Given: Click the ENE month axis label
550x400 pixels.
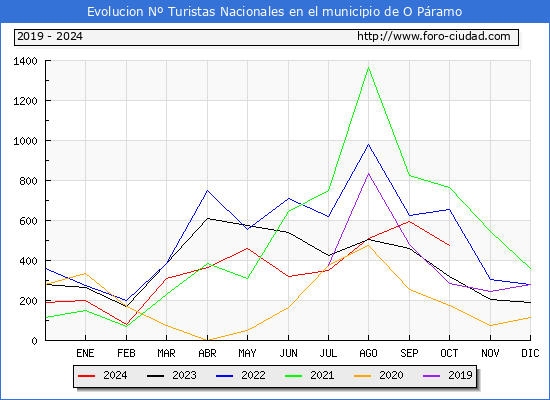Looking at the screenshot, I should point(85,353).
